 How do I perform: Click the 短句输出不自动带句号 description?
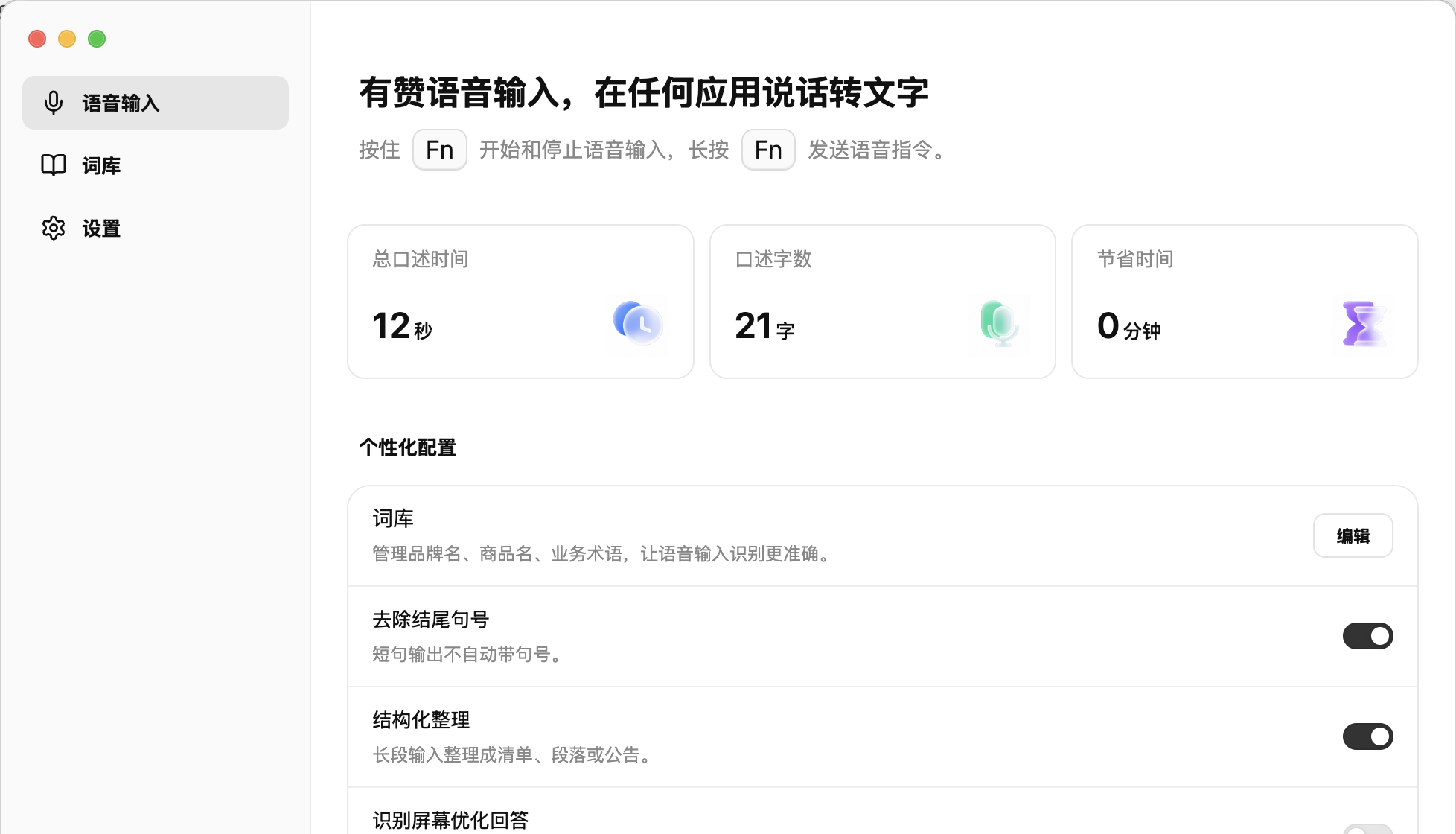[468, 655]
